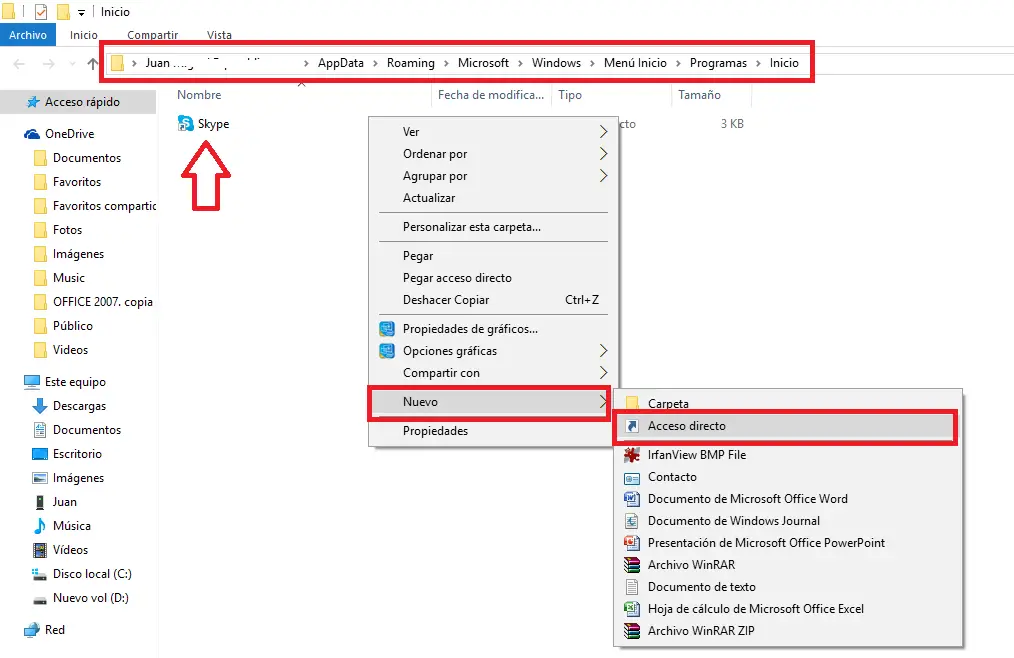This screenshot has height=658, width=1014.
Task: Choose Pegar in the context menu
Action: (x=418, y=256)
